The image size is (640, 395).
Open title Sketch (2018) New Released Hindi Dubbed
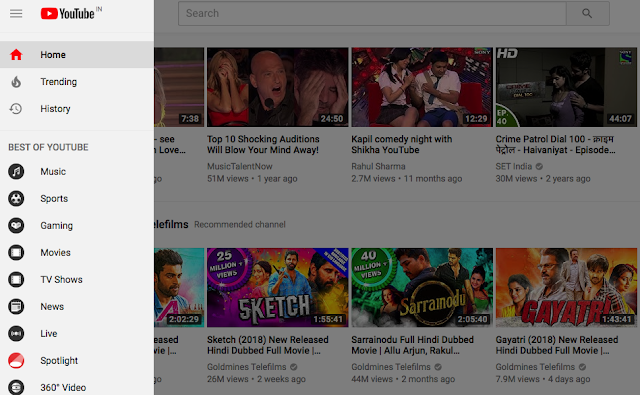coord(268,345)
